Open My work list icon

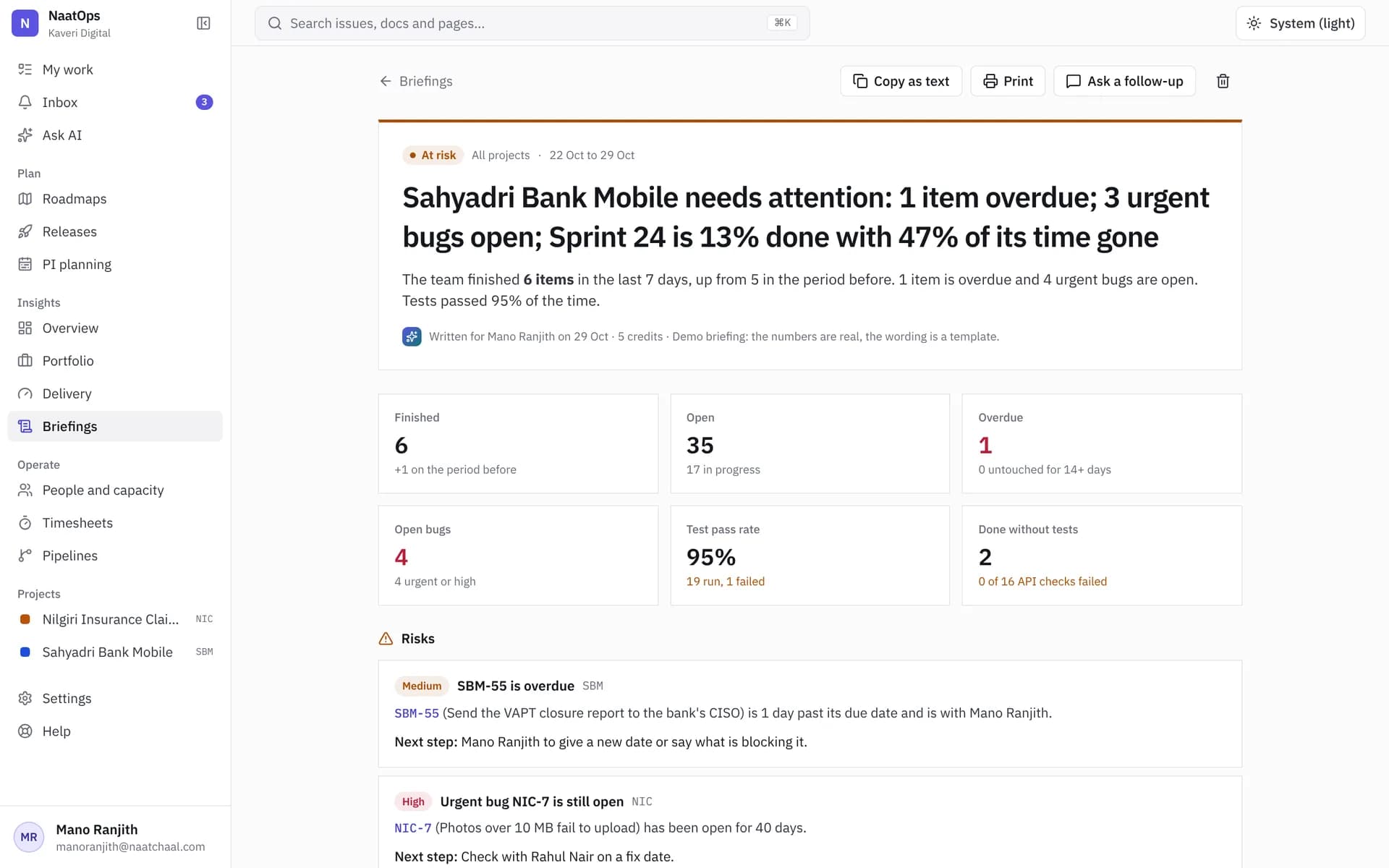(25, 69)
